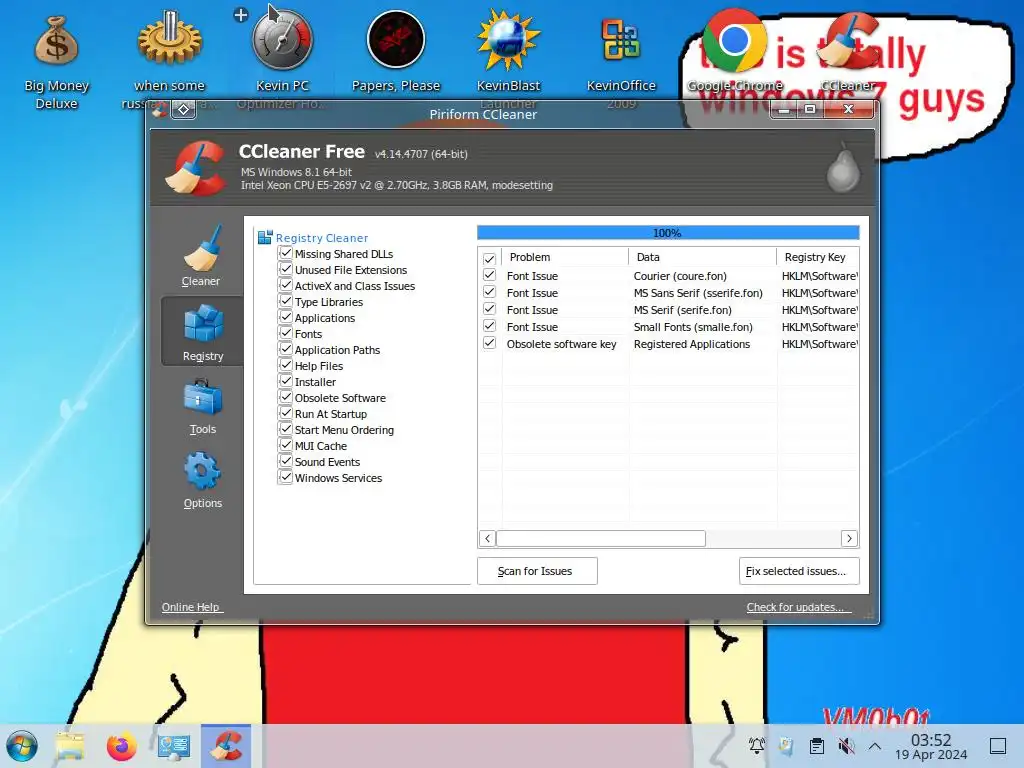Toggle the select-all checkbox in results header

coord(489,258)
